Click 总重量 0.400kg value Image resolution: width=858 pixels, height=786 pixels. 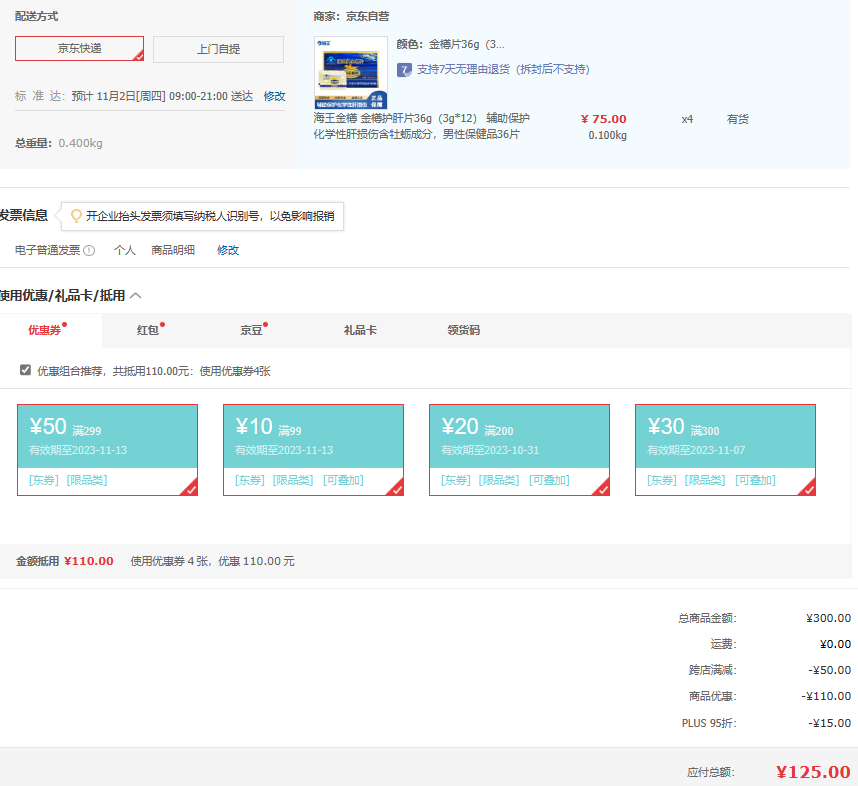pos(80,143)
